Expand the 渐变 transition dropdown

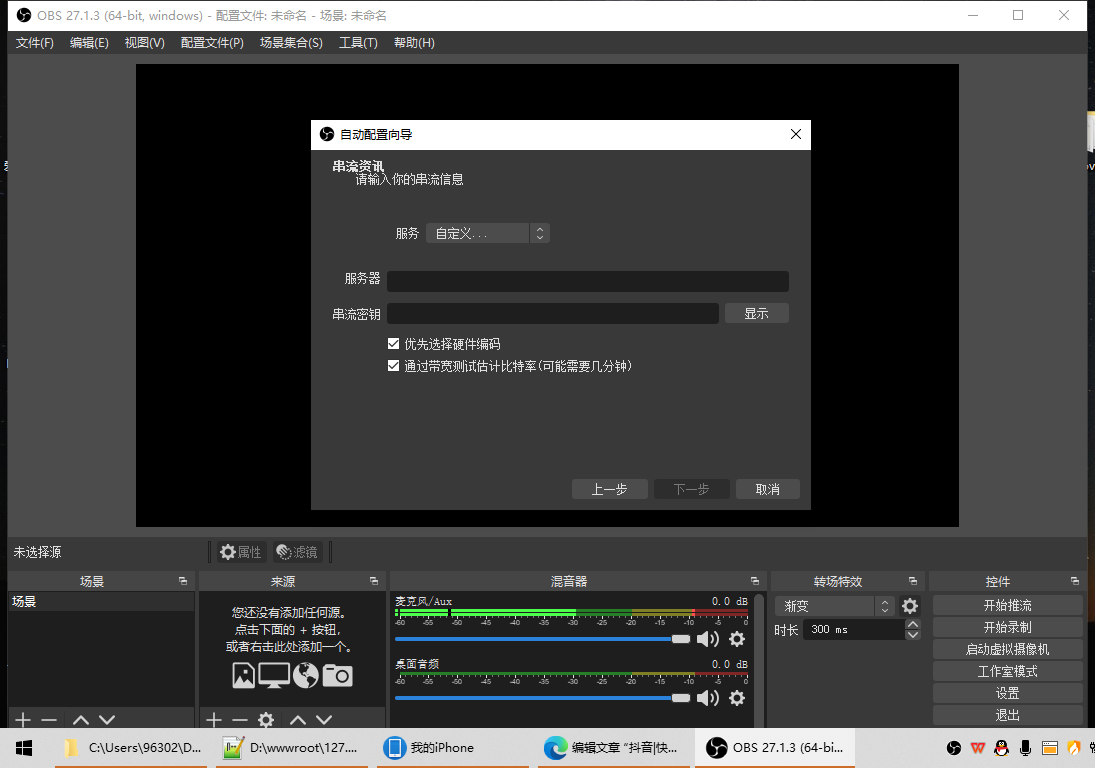(835, 606)
